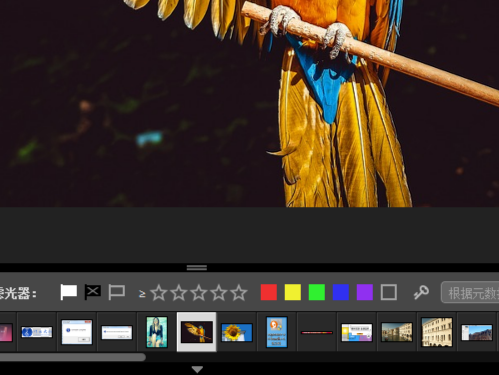Select the pink gradient thumbnail

pos(6,332)
